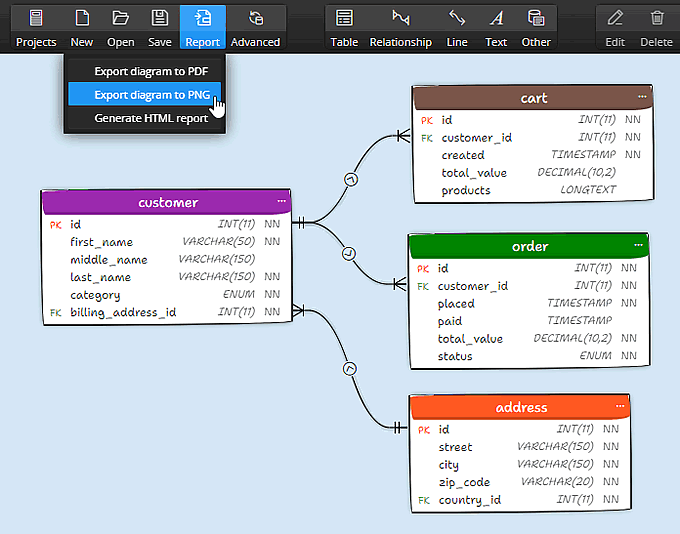Click VARCHAR(50) type of first_name
The image size is (680, 534).
point(219,241)
